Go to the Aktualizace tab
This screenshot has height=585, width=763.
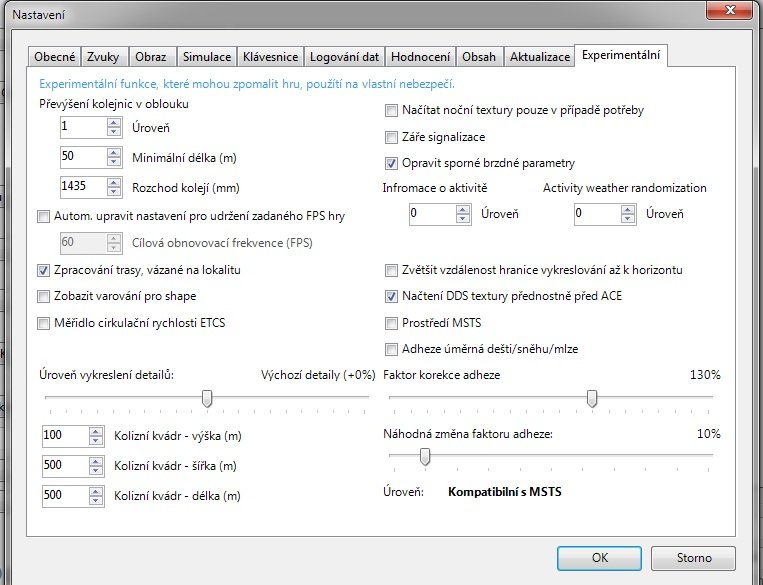(540, 57)
